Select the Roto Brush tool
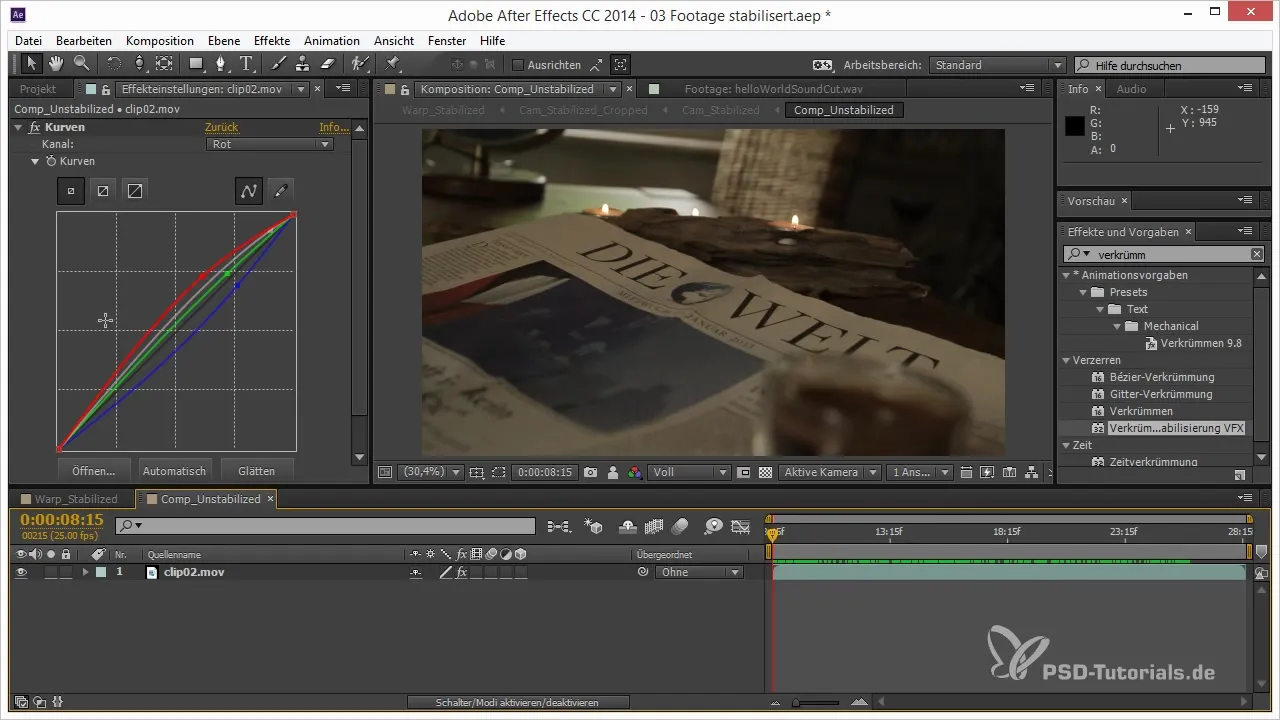Image resolution: width=1280 pixels, height=720 pixels. 362,64
